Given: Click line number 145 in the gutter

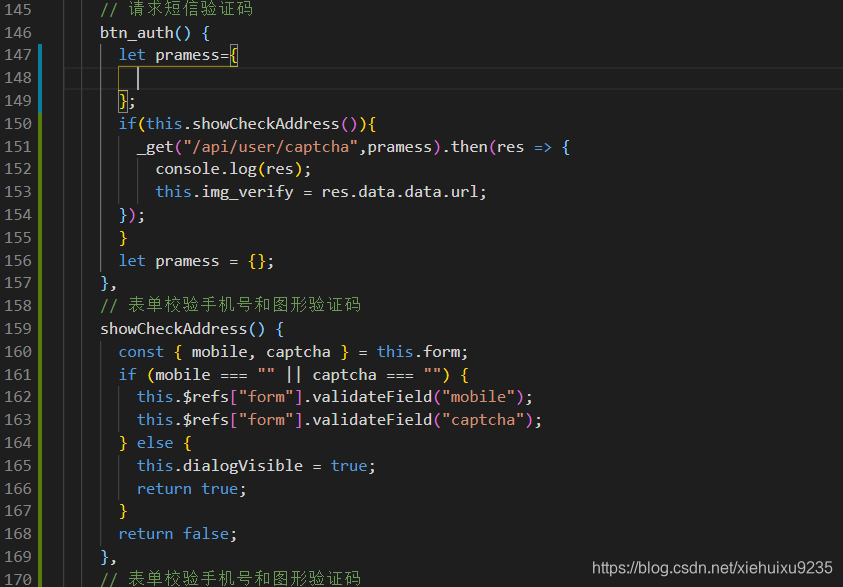Looking at the screenshot, I should point(18,9).
